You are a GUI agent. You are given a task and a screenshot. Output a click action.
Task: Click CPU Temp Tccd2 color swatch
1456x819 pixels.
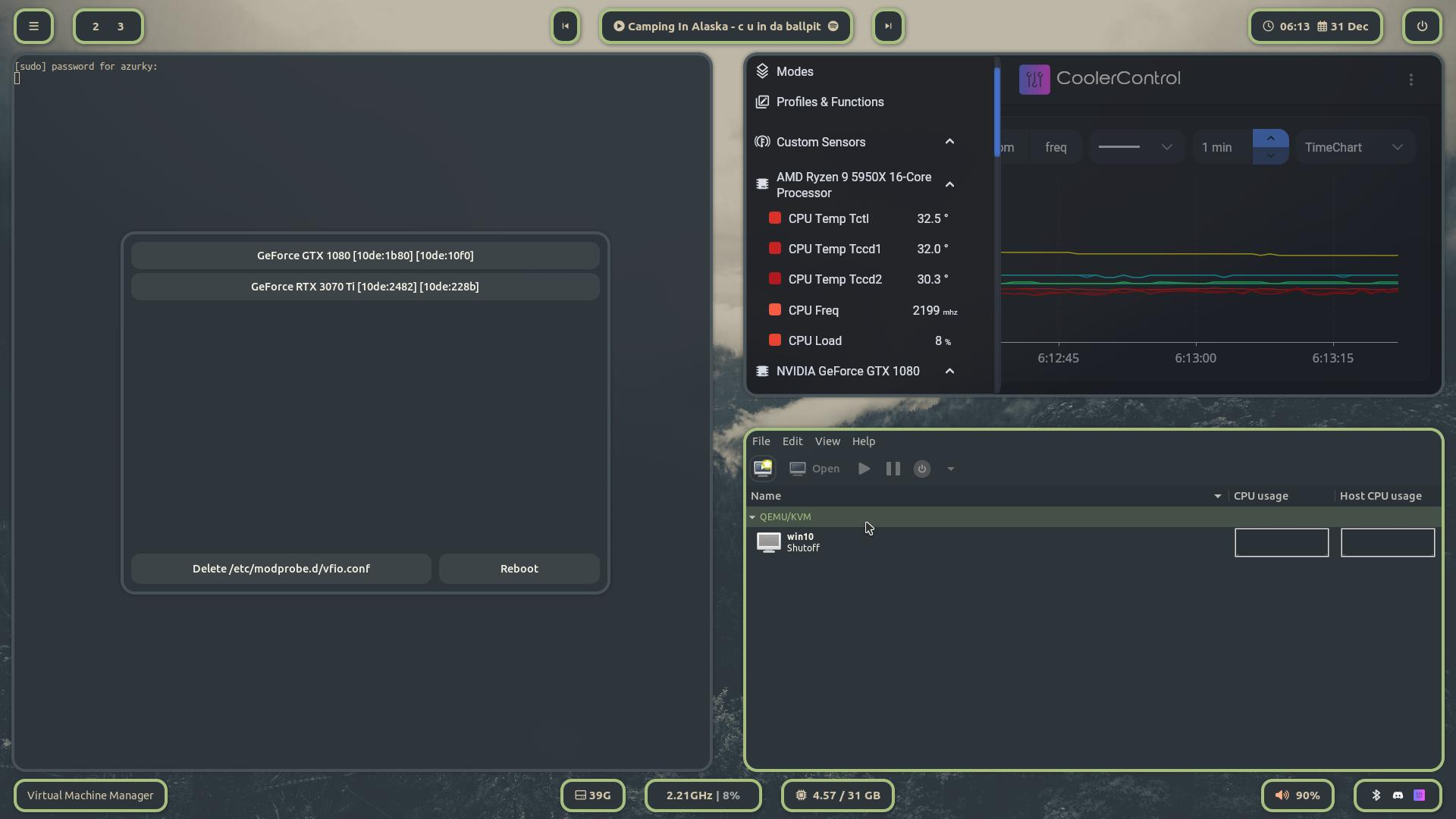775,279
